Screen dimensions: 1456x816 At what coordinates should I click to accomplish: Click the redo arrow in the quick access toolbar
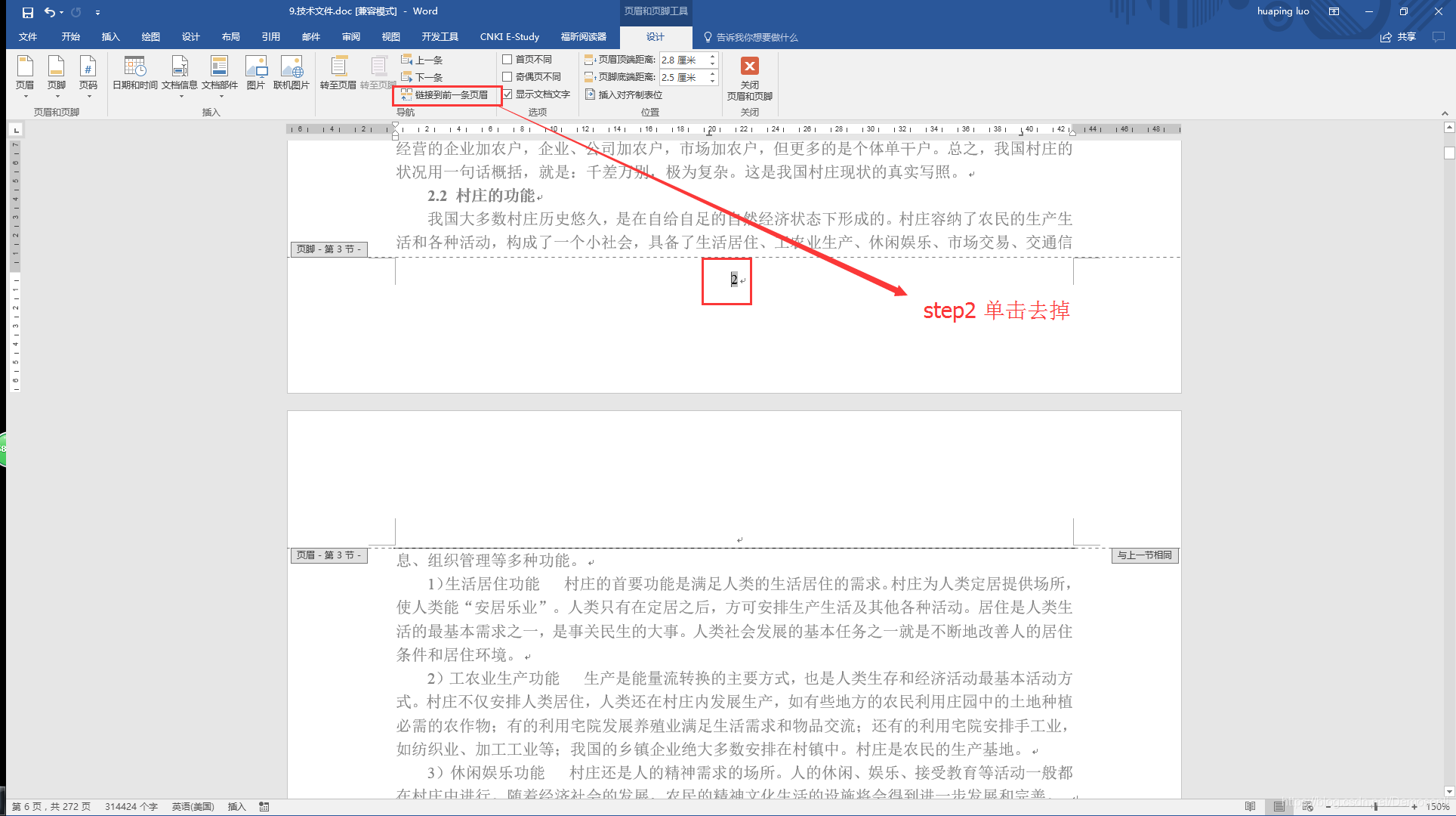(76, 12)
